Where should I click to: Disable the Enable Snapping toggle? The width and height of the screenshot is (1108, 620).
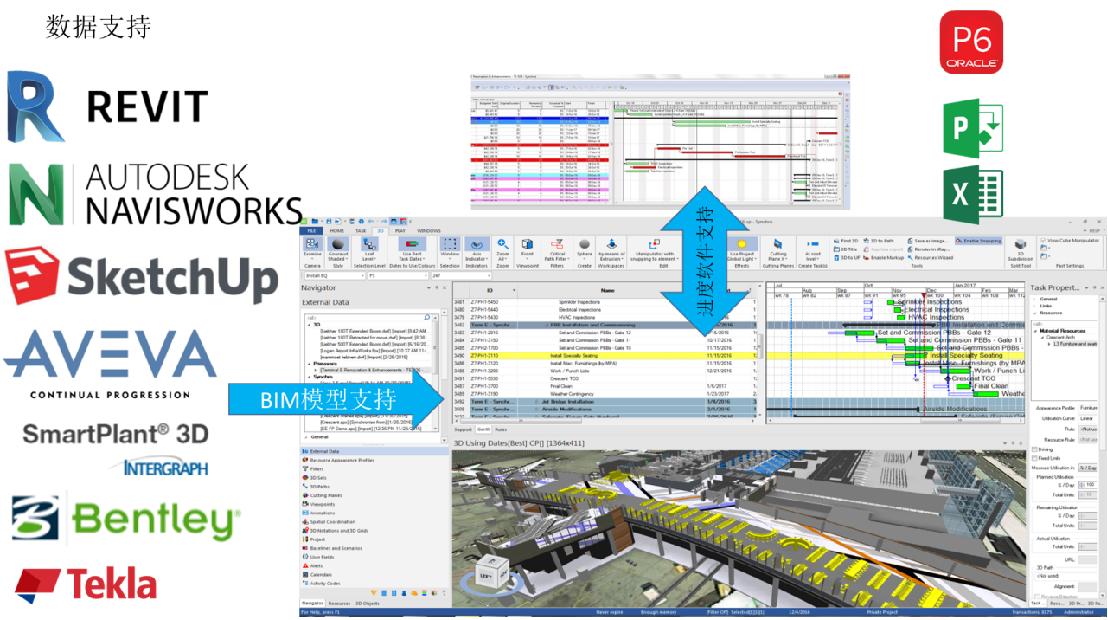(981, 240)
